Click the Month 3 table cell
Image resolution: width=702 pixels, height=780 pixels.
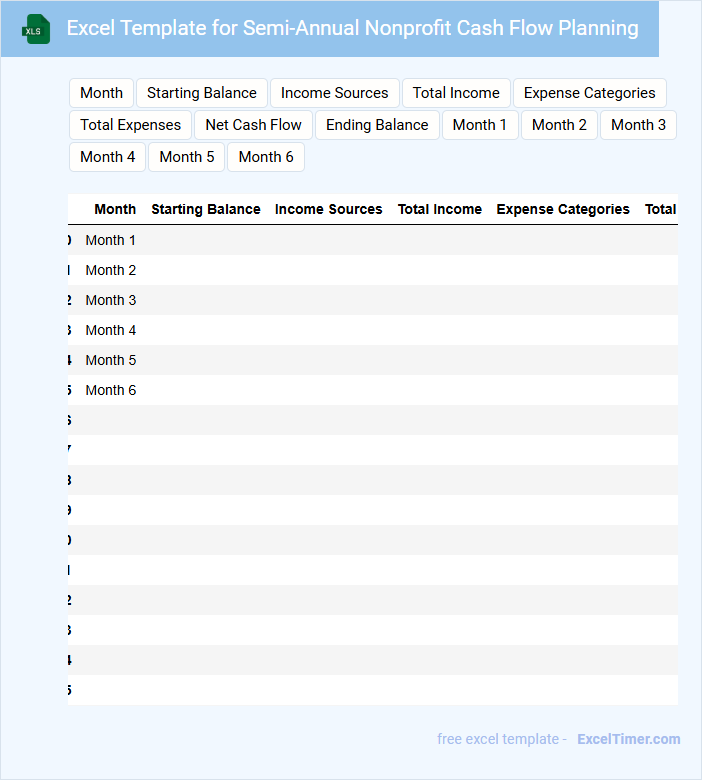(110, 300)
